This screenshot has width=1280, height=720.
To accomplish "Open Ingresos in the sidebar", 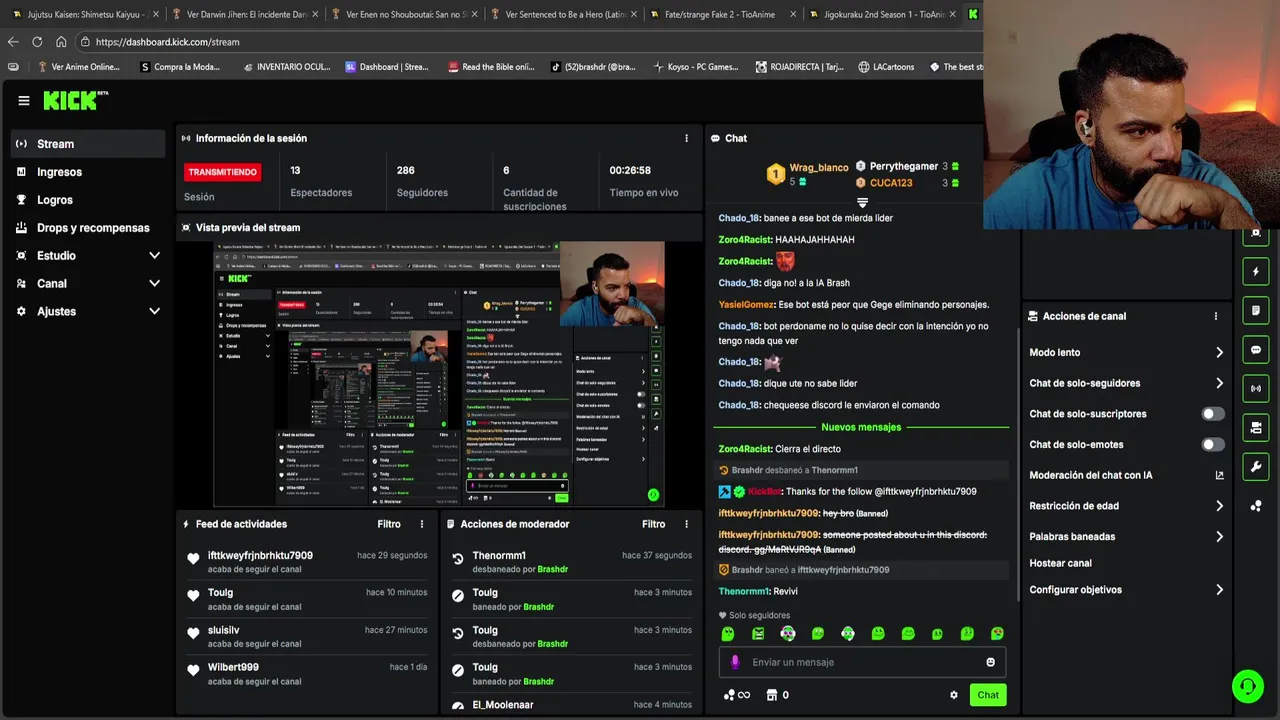I will (x=88, y=172).
